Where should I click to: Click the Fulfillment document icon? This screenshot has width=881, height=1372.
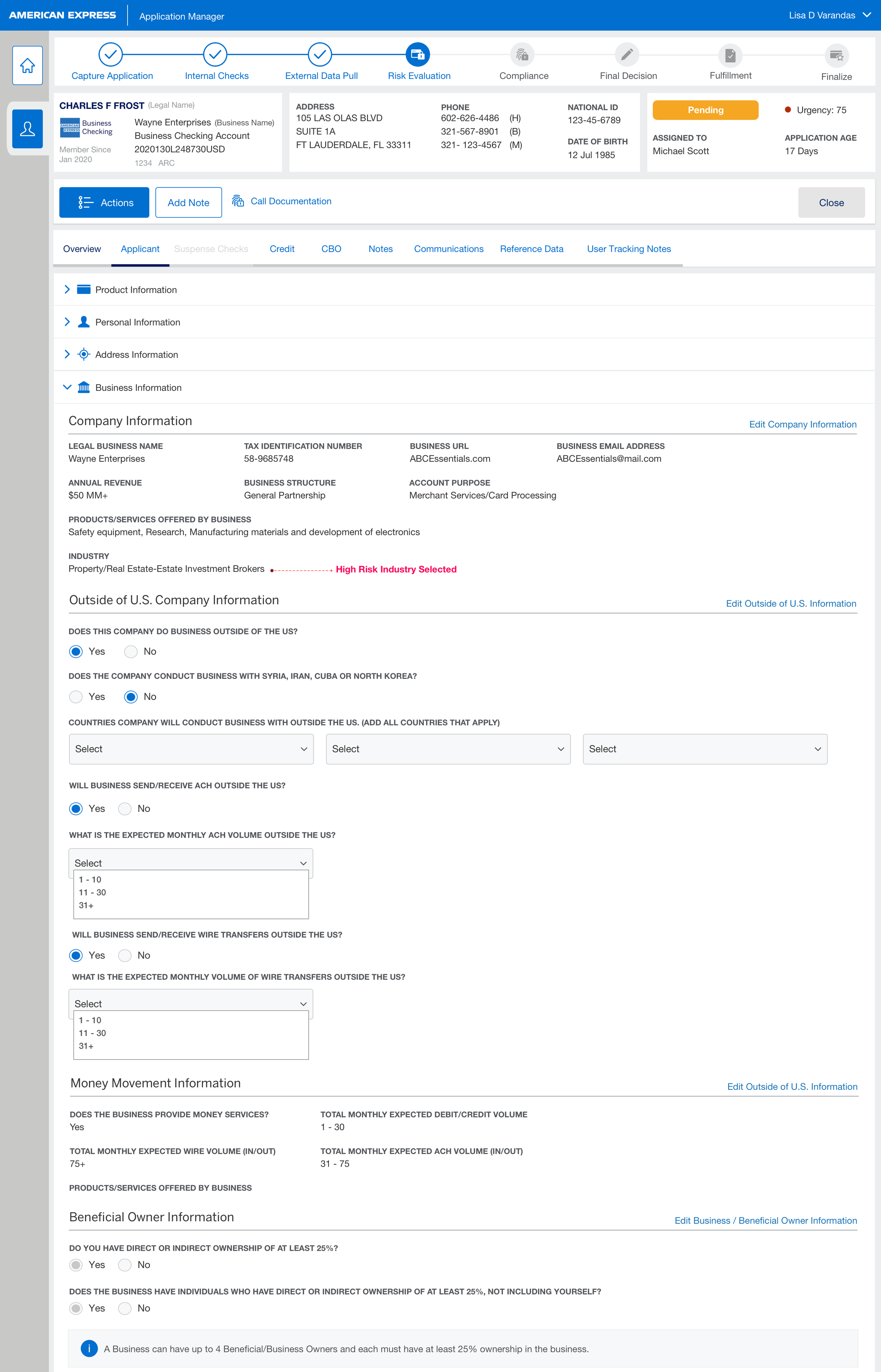(x=730, y=55)
